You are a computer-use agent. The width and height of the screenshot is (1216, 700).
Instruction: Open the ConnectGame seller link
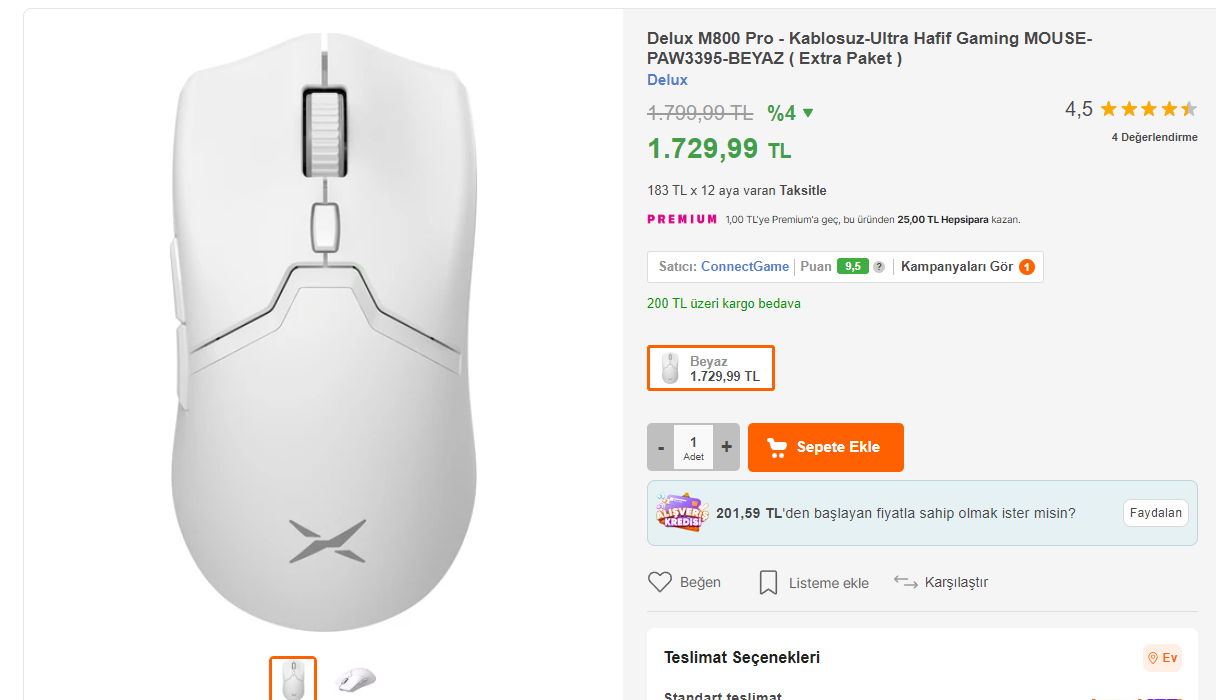coord(744,267)
